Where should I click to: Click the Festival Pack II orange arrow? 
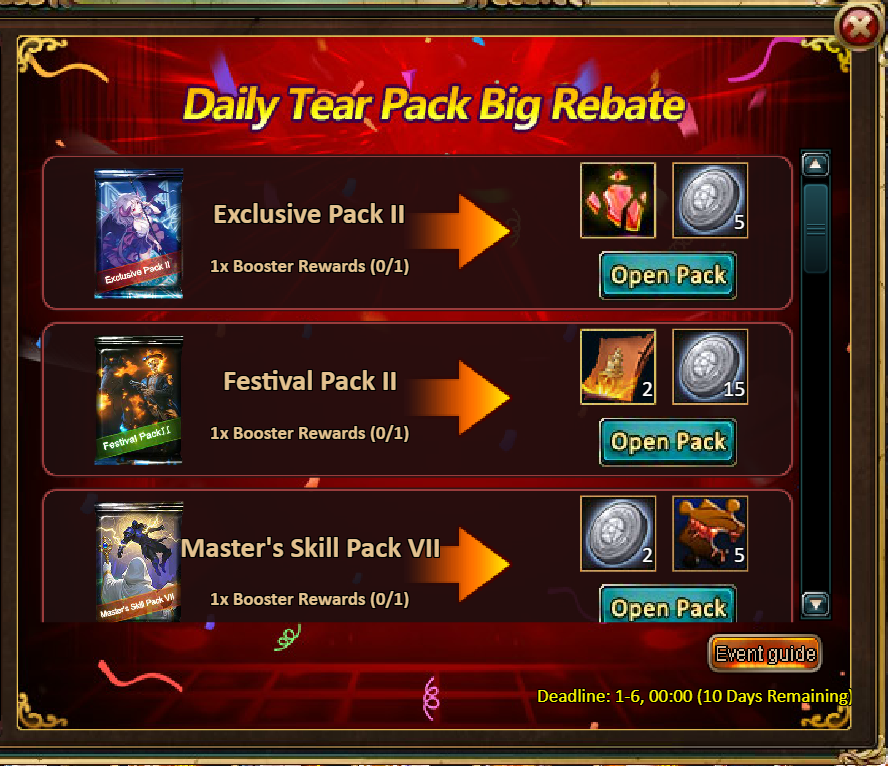460,397
